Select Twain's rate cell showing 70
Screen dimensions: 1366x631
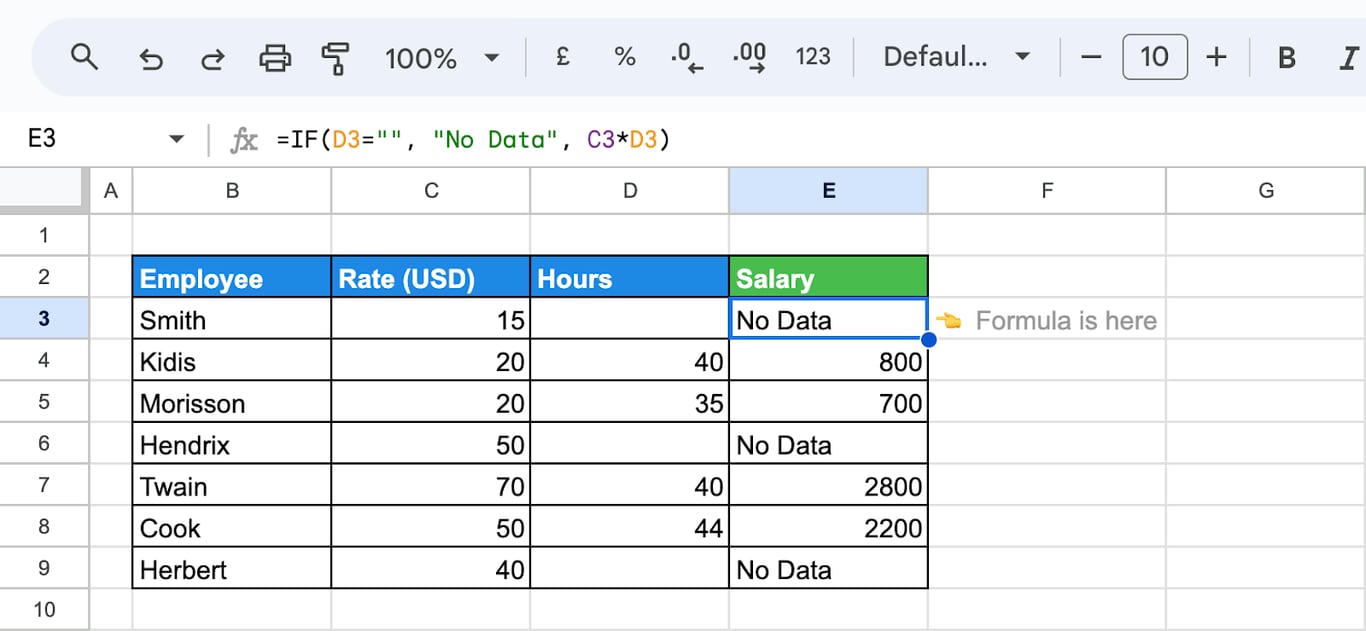click(431, 485)
